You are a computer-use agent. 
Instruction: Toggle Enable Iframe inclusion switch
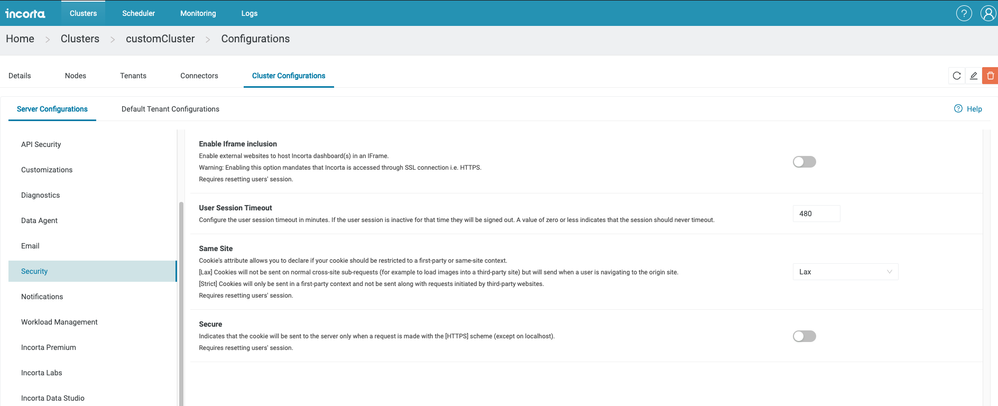pyautogui.click(x=804, y=161)
